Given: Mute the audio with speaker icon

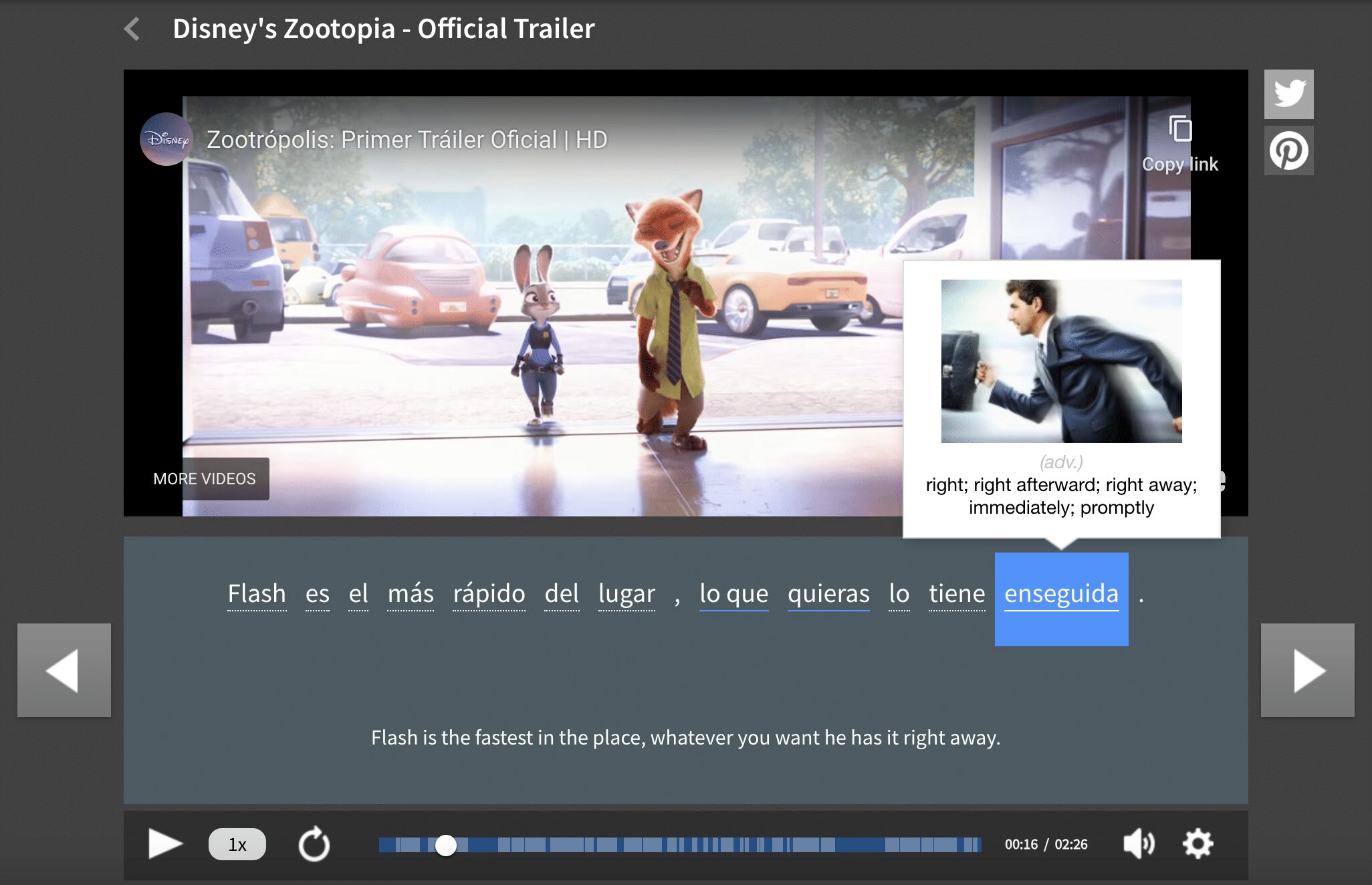Looking at the screenshot, I should [1138, 844].
